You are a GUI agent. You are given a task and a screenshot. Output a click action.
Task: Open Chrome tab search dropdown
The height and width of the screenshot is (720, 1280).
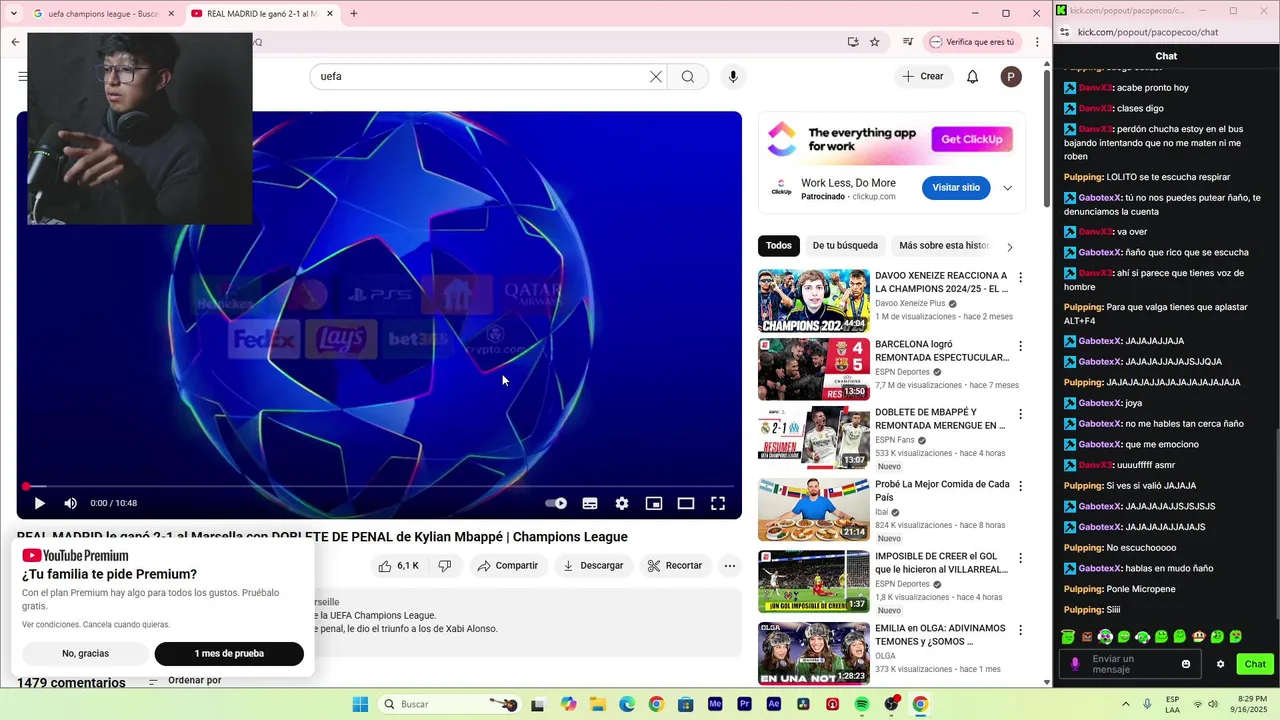point(13,14)
